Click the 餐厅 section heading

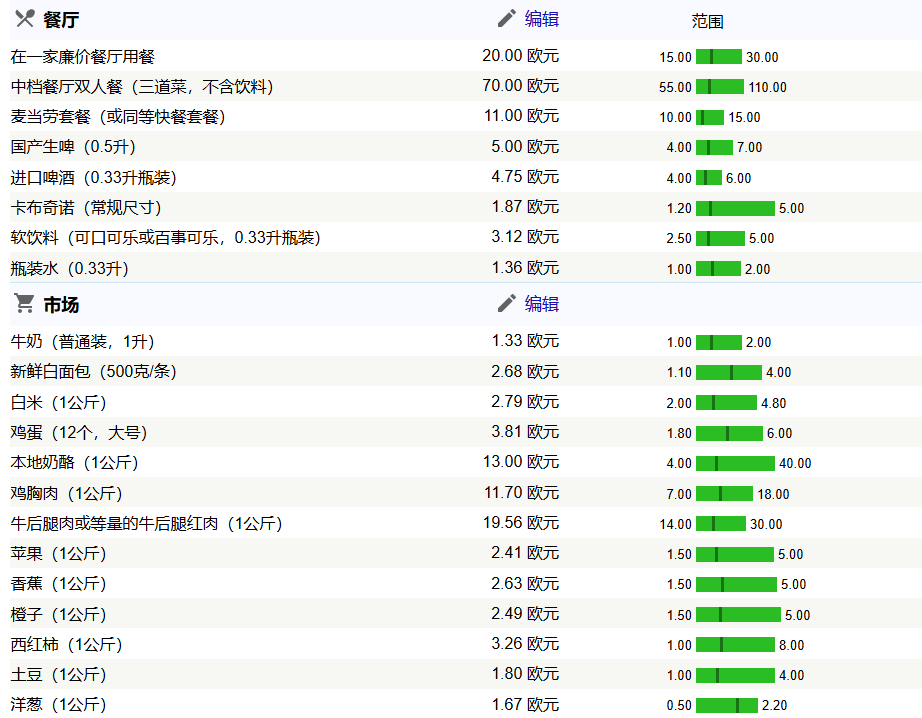[x=62, y=20]
